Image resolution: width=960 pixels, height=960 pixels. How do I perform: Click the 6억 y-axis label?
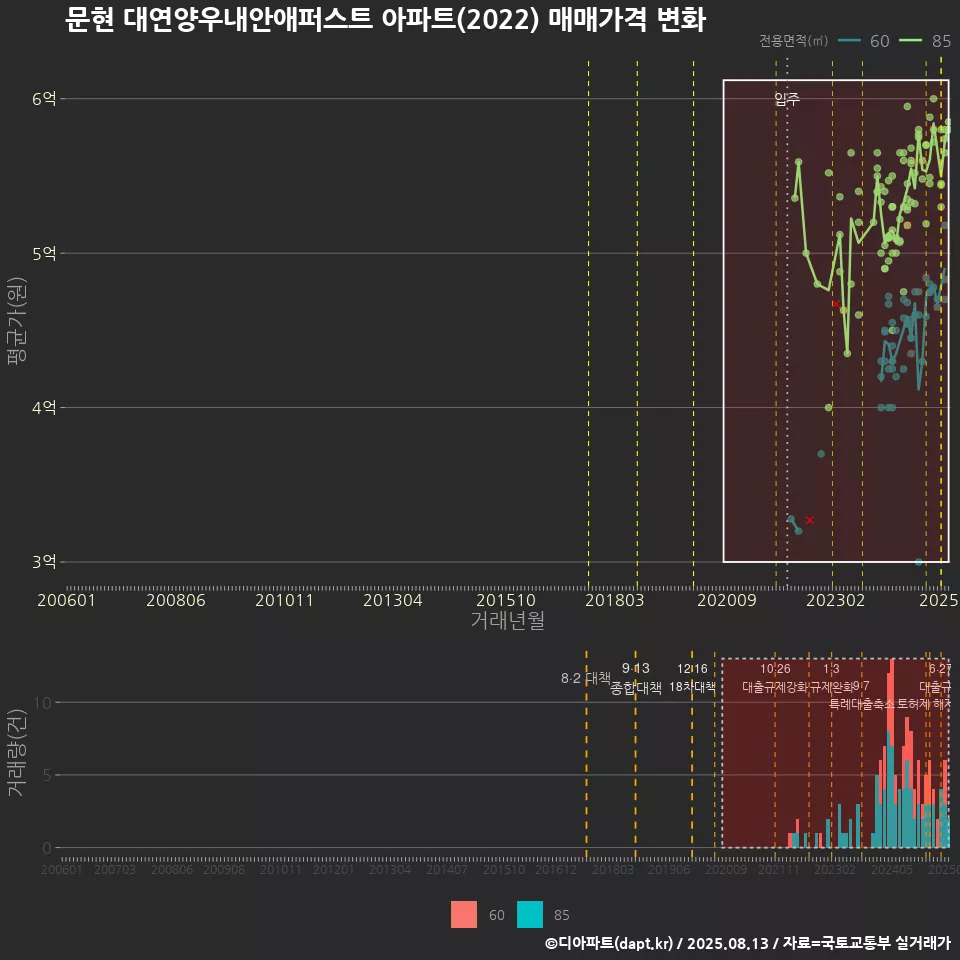pos(44,99)
